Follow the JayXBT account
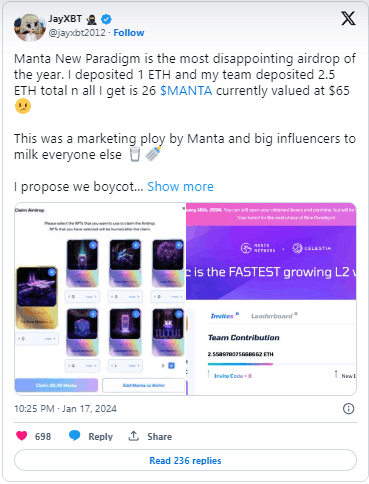 129,33
